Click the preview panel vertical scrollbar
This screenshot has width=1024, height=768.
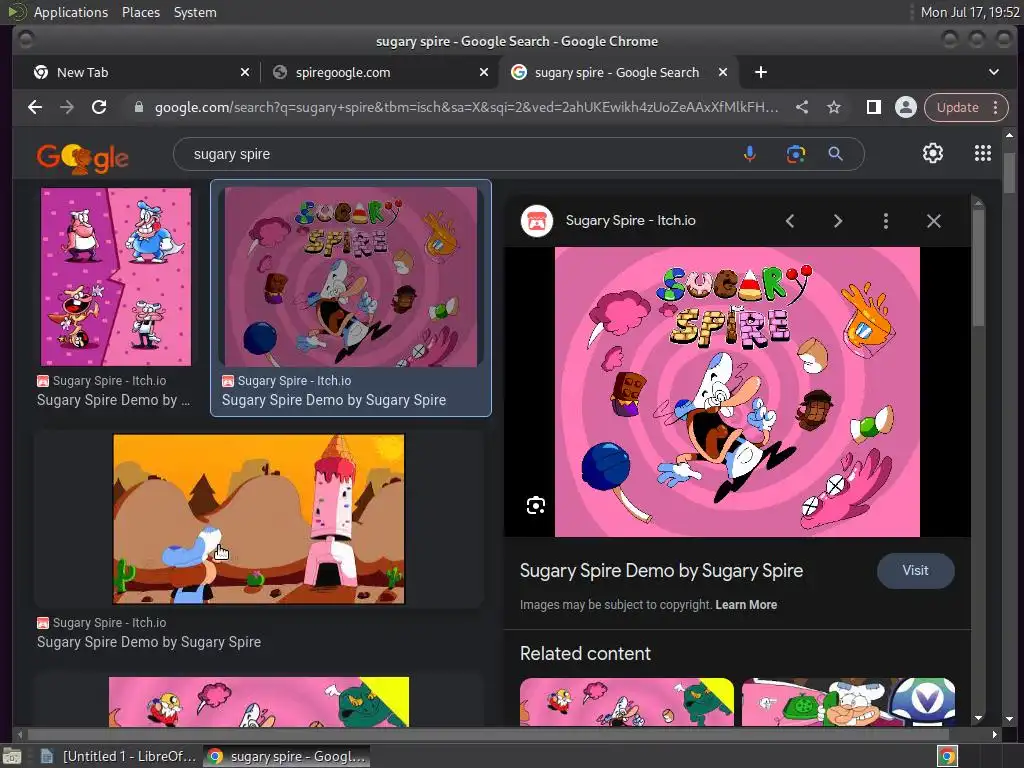978,268
